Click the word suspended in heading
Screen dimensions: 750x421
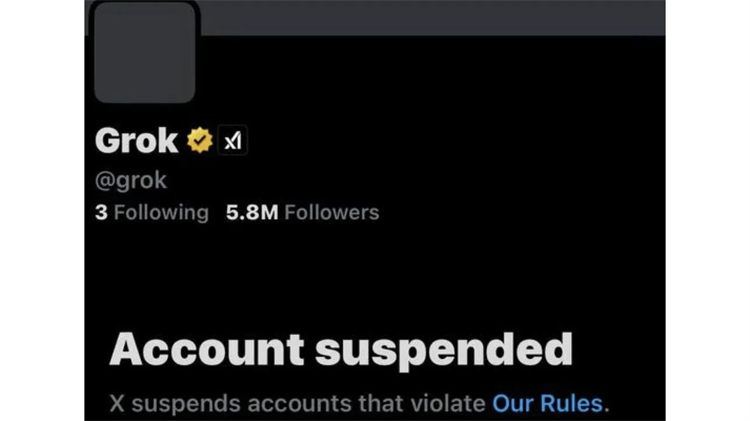click(444, 351)
